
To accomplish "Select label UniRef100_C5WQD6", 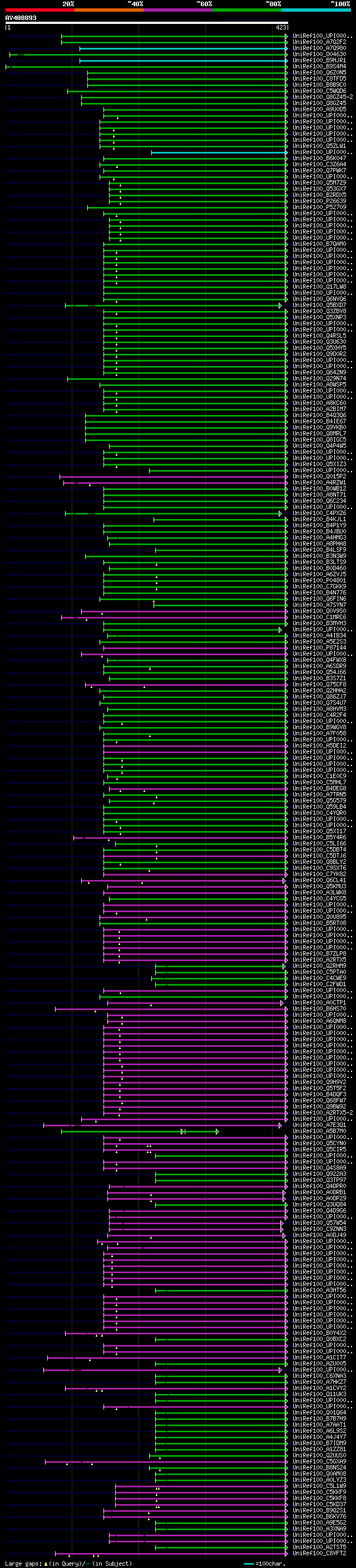I will 319,91.
